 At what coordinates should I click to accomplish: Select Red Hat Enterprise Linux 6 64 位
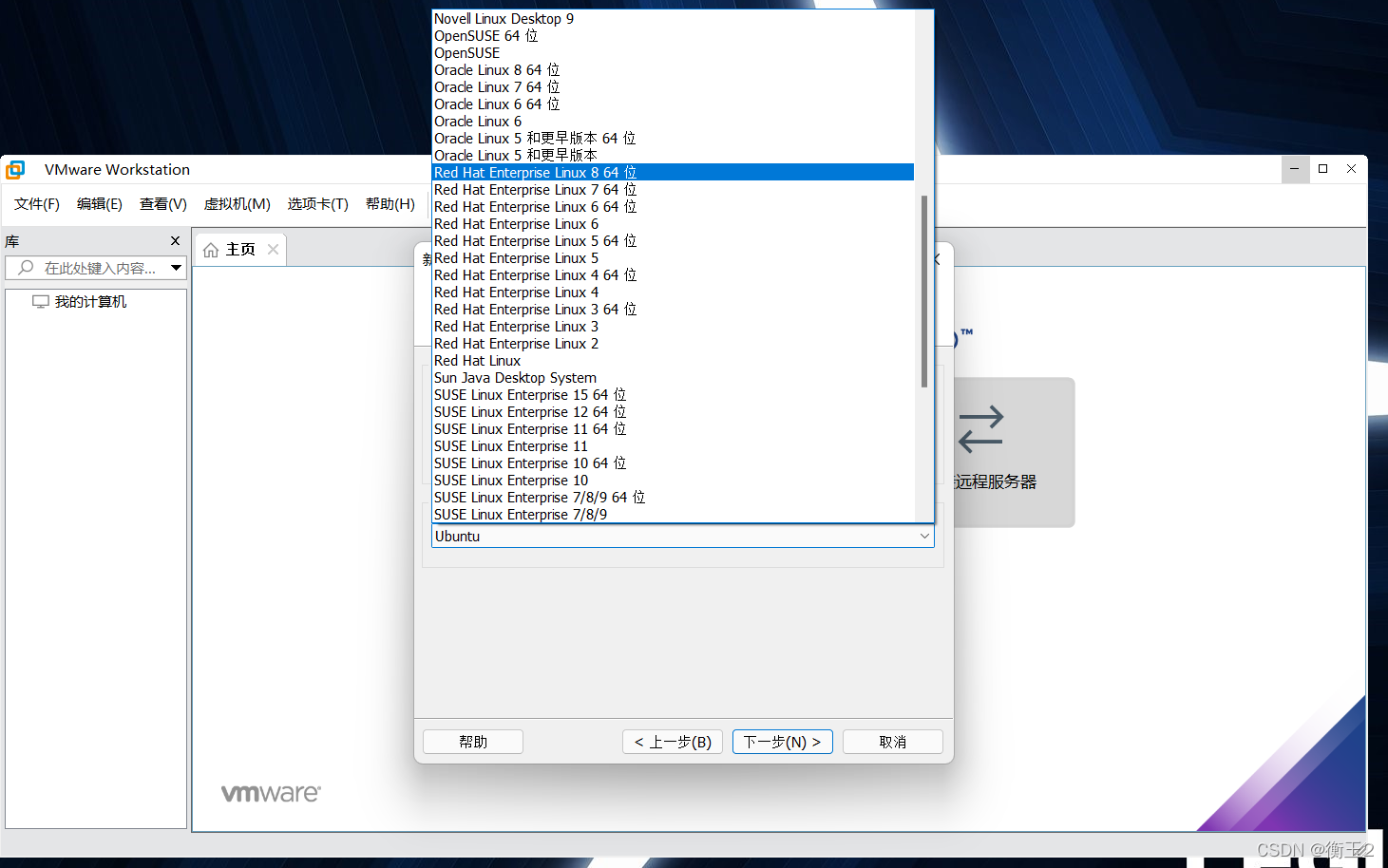pos(673,207)
